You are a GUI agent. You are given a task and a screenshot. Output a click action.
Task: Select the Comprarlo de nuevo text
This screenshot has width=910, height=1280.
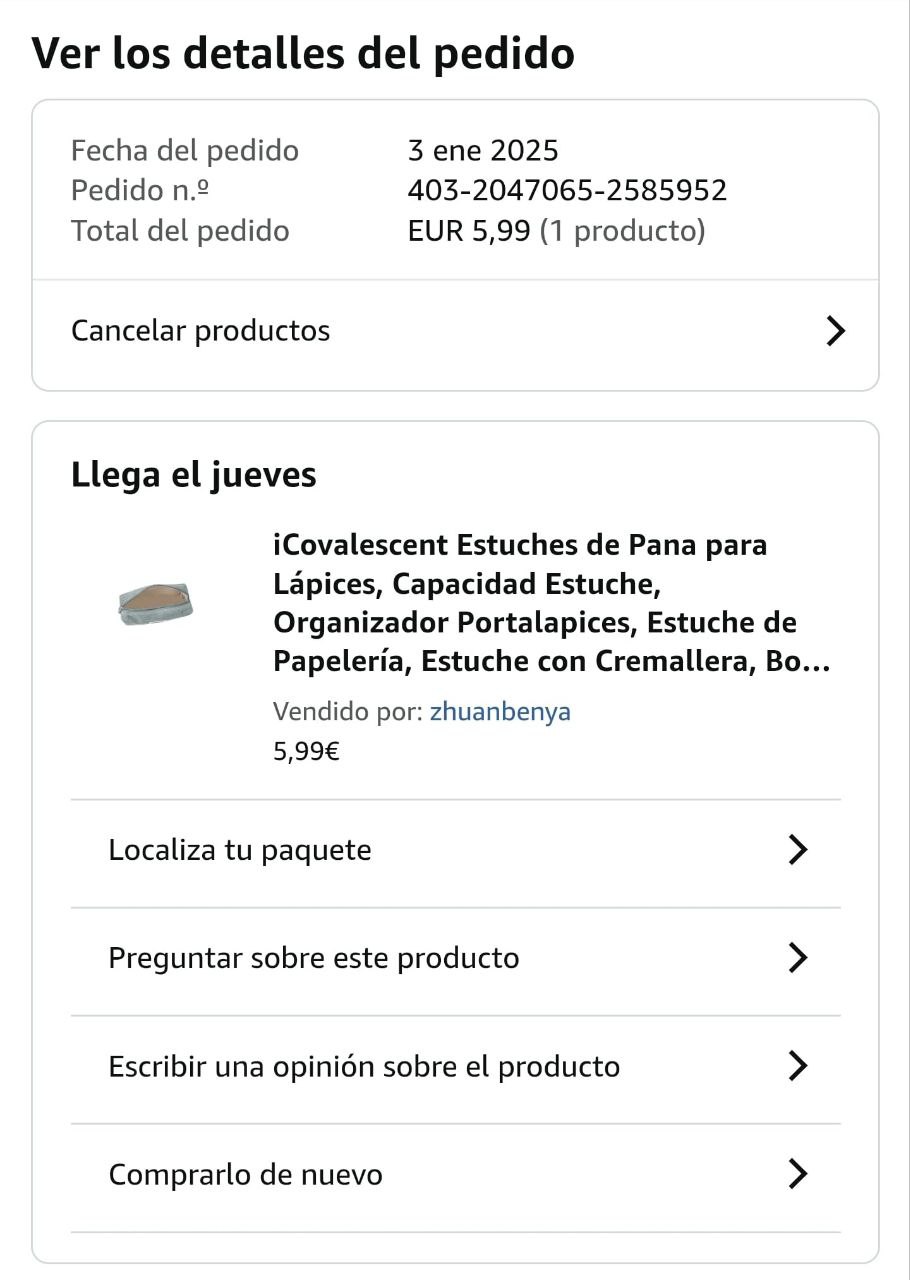tap(245, 1174)
